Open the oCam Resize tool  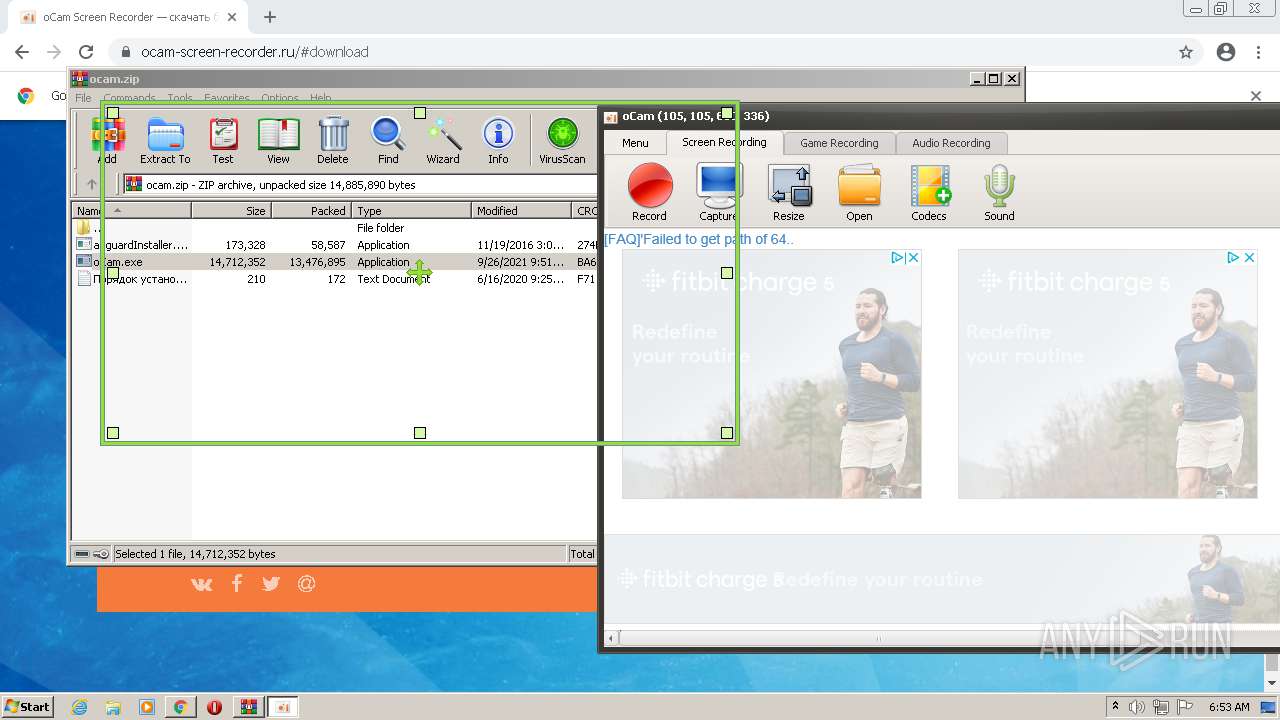789,193
